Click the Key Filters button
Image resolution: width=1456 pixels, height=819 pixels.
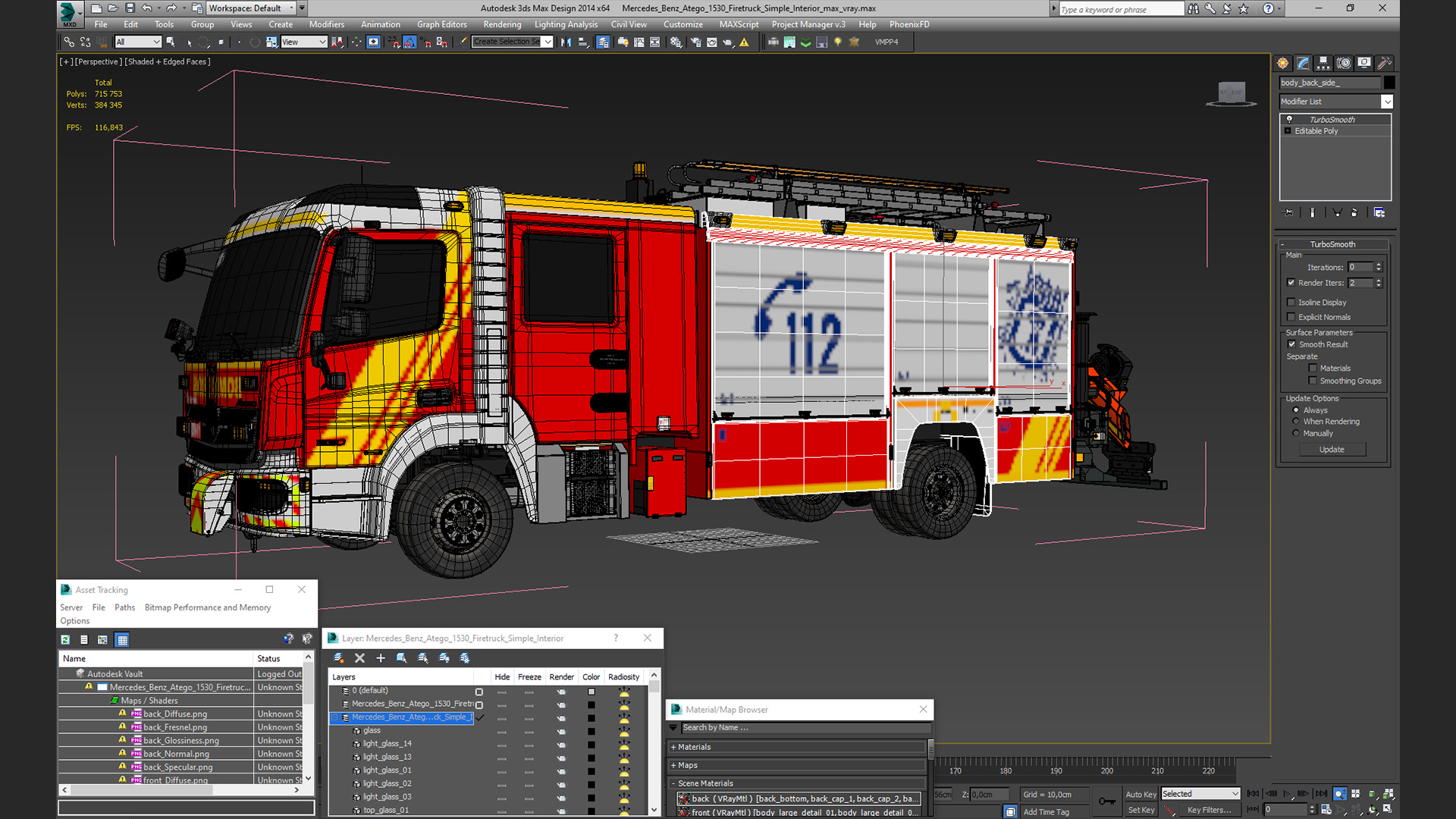coord(1209,810)
